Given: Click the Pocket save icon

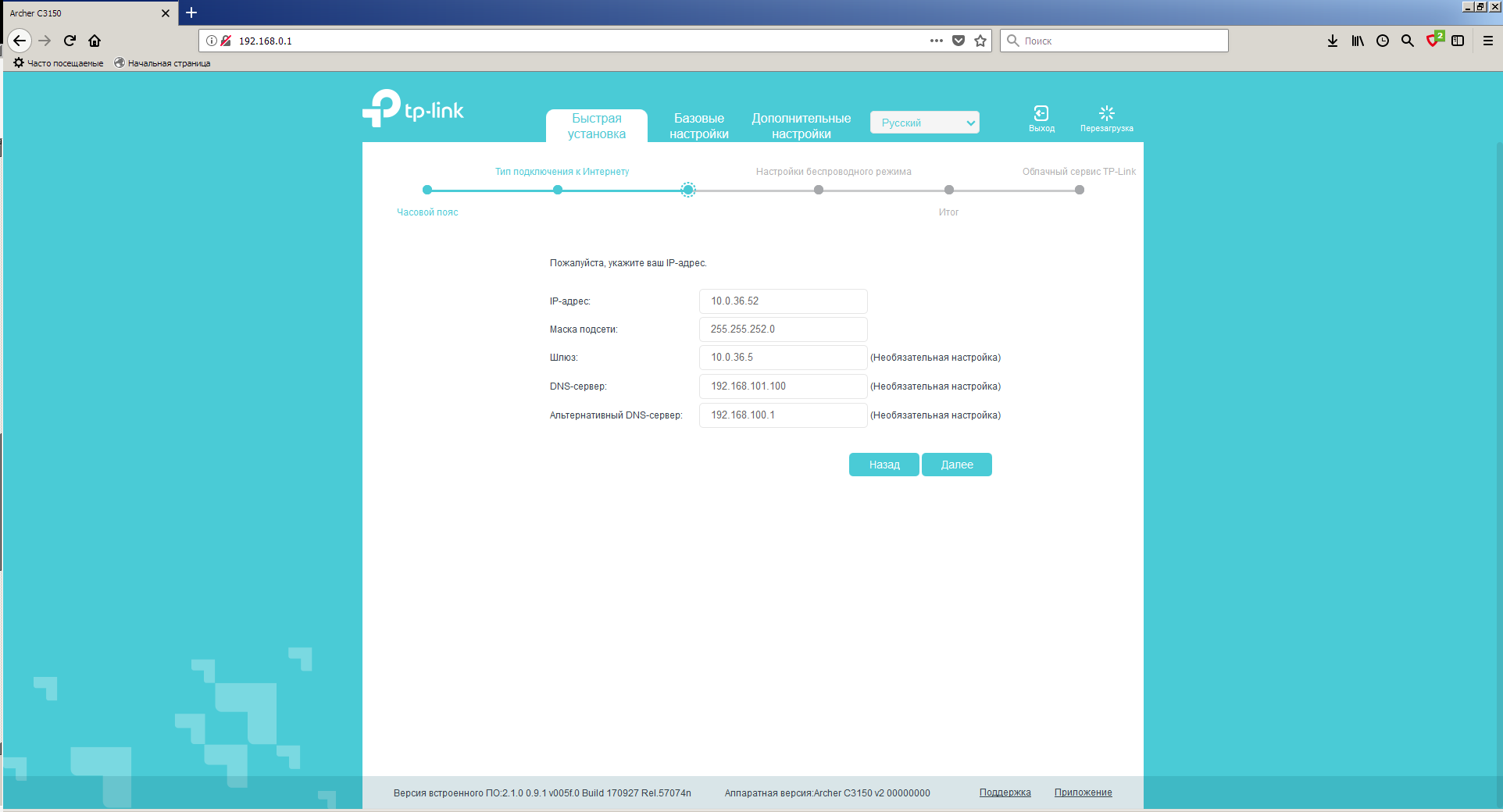Looking at the screenshot, I should coord(959,41).
